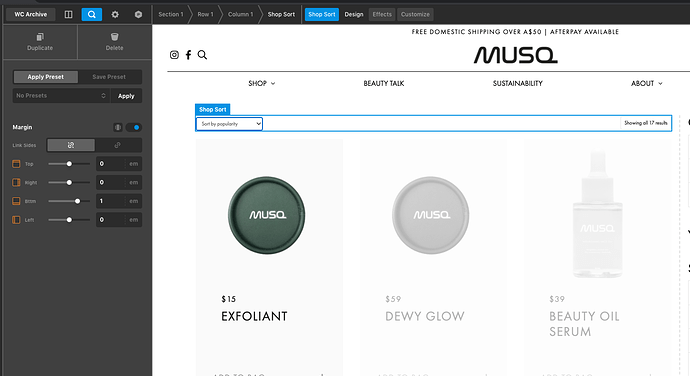Click the green Exfoliant product image

[x=266, y=215]
